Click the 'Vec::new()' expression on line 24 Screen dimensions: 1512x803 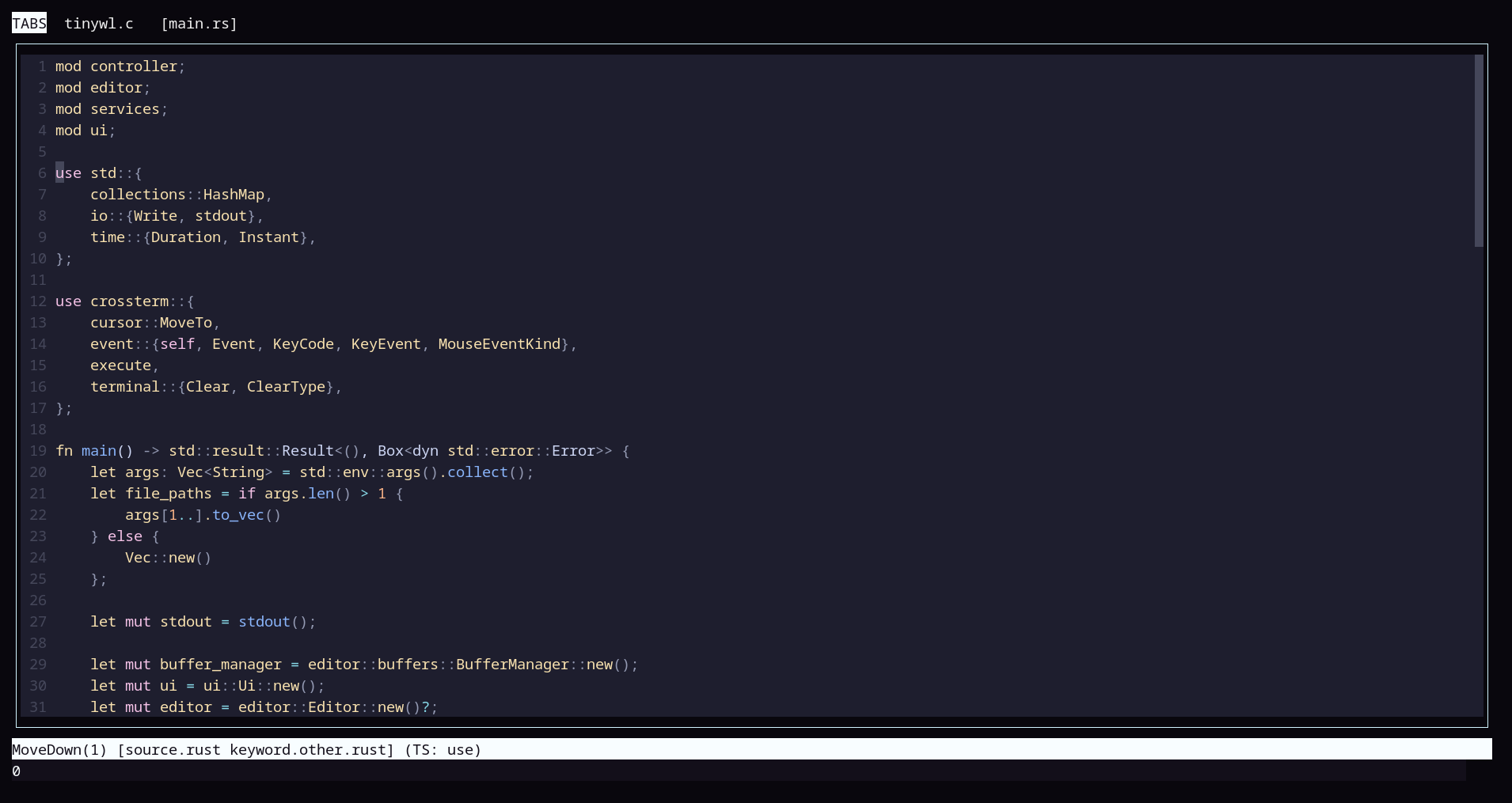169,558
